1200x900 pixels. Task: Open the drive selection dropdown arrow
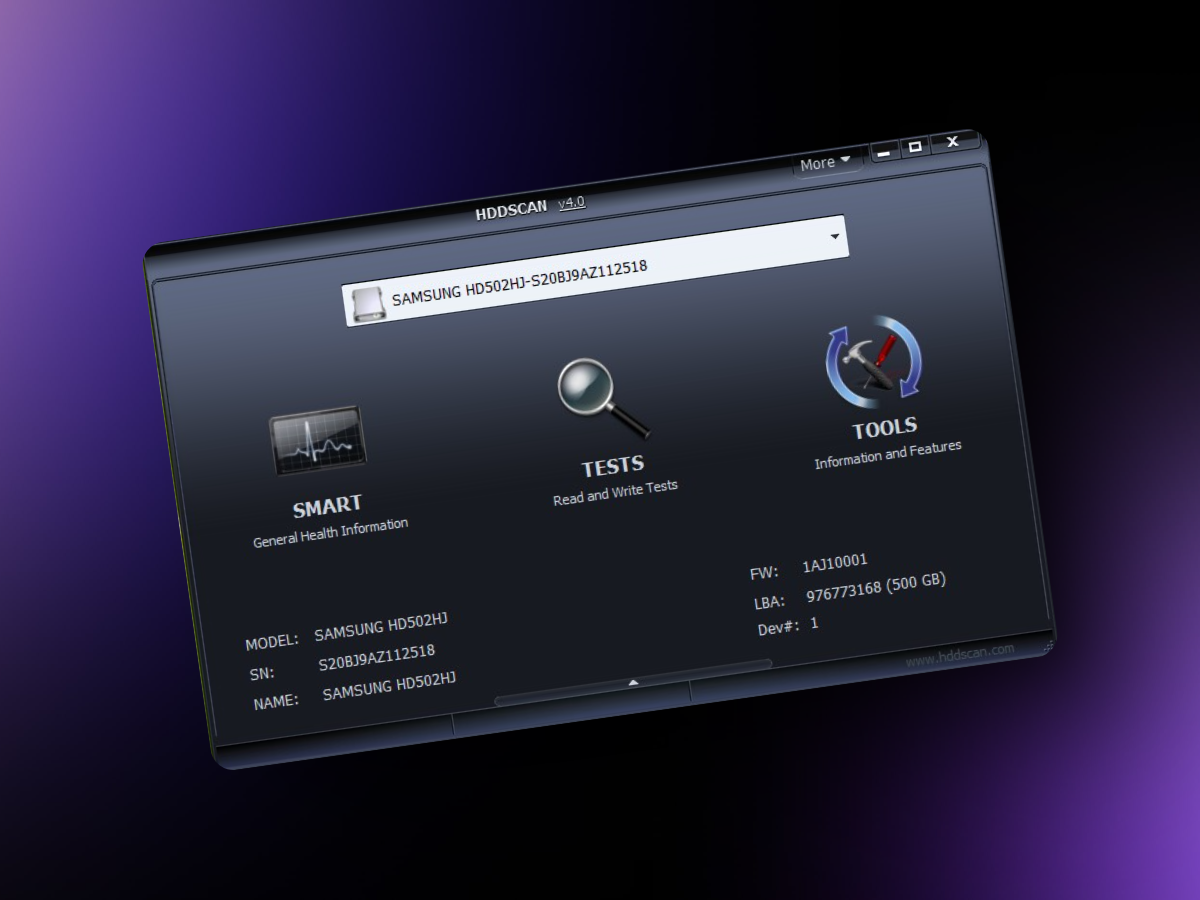[834, 237]
